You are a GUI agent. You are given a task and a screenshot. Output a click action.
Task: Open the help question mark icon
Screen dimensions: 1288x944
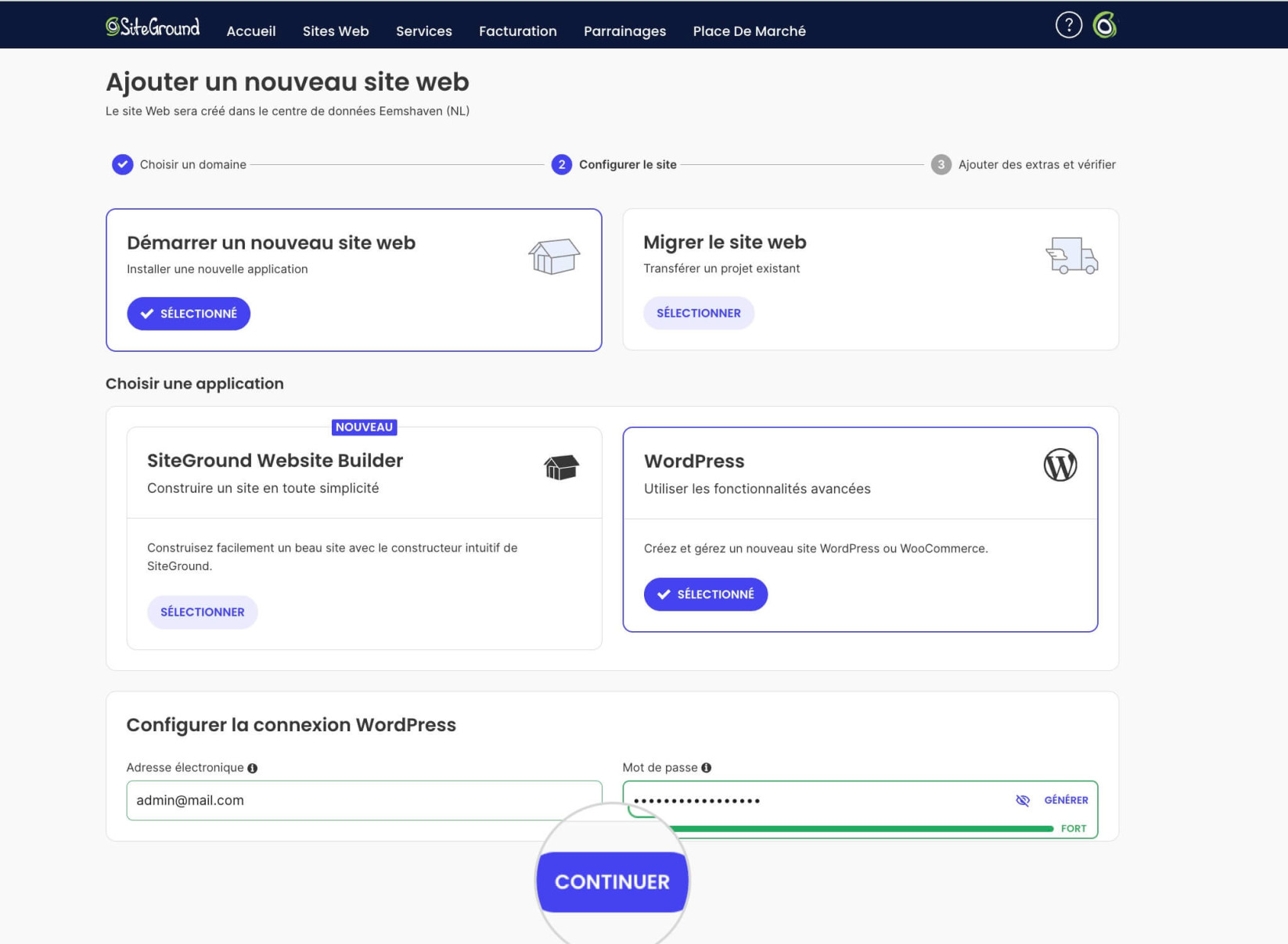(1068, 25)
